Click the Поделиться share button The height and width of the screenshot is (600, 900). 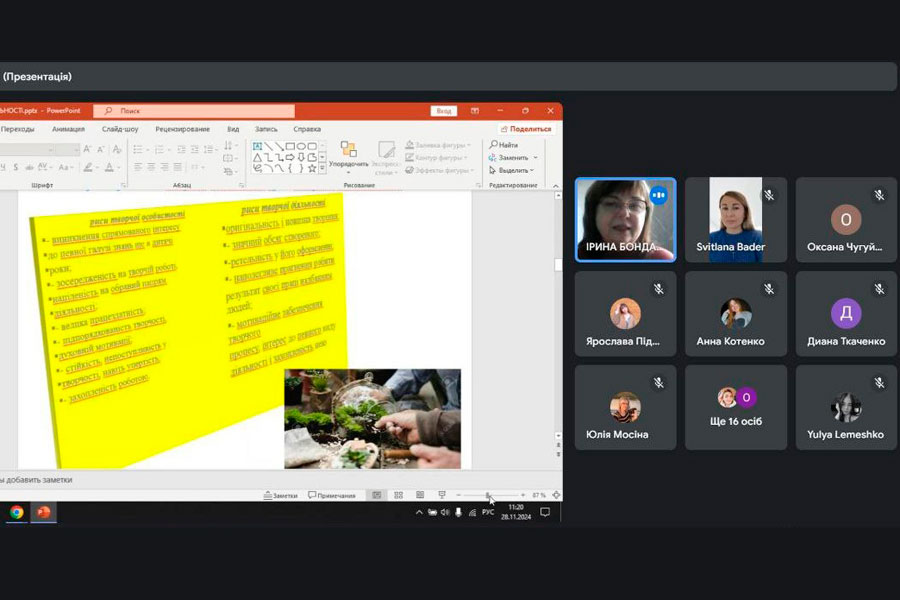point(526,129)
